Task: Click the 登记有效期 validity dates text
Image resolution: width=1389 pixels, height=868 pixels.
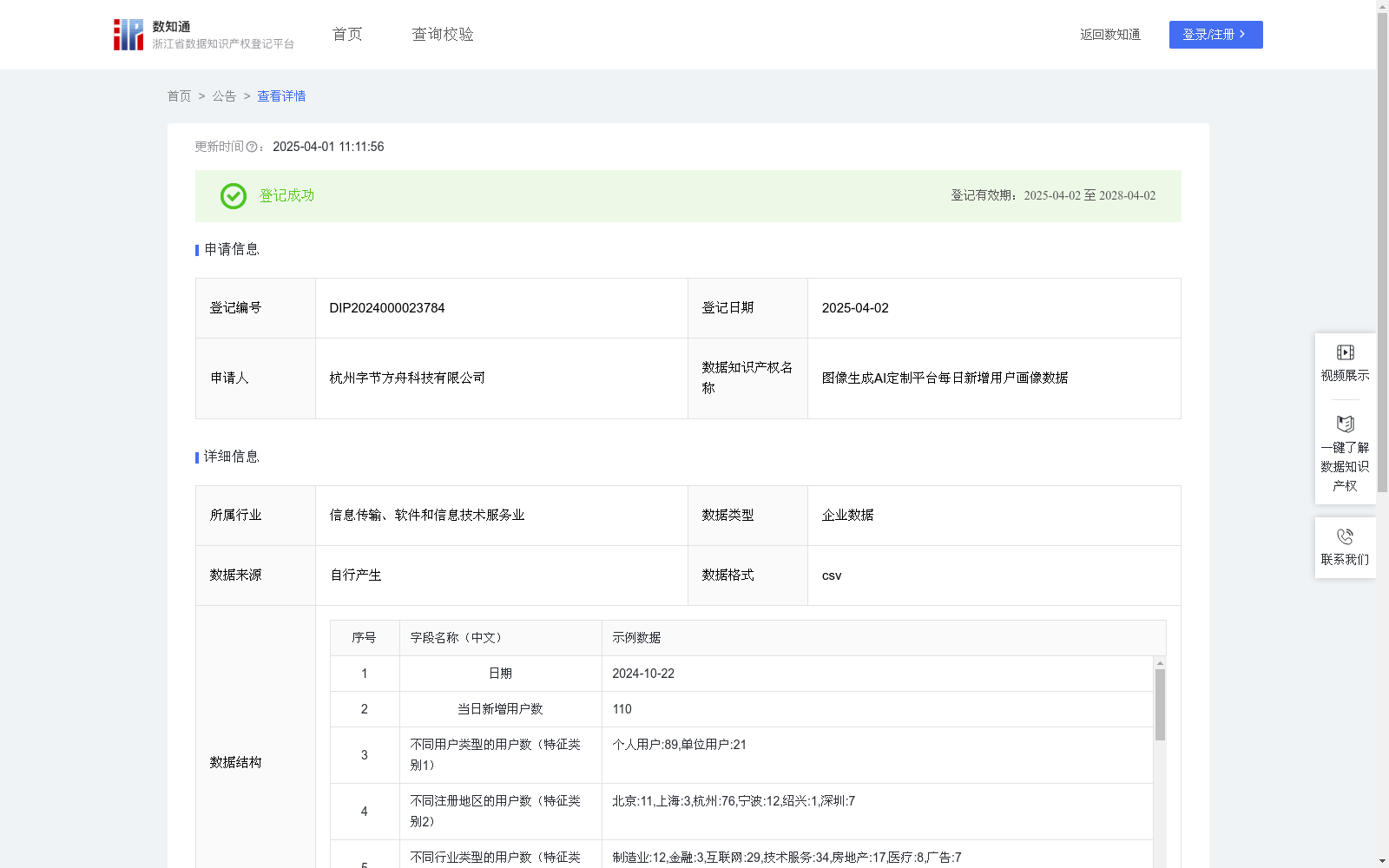Action: pos(1053,196)
